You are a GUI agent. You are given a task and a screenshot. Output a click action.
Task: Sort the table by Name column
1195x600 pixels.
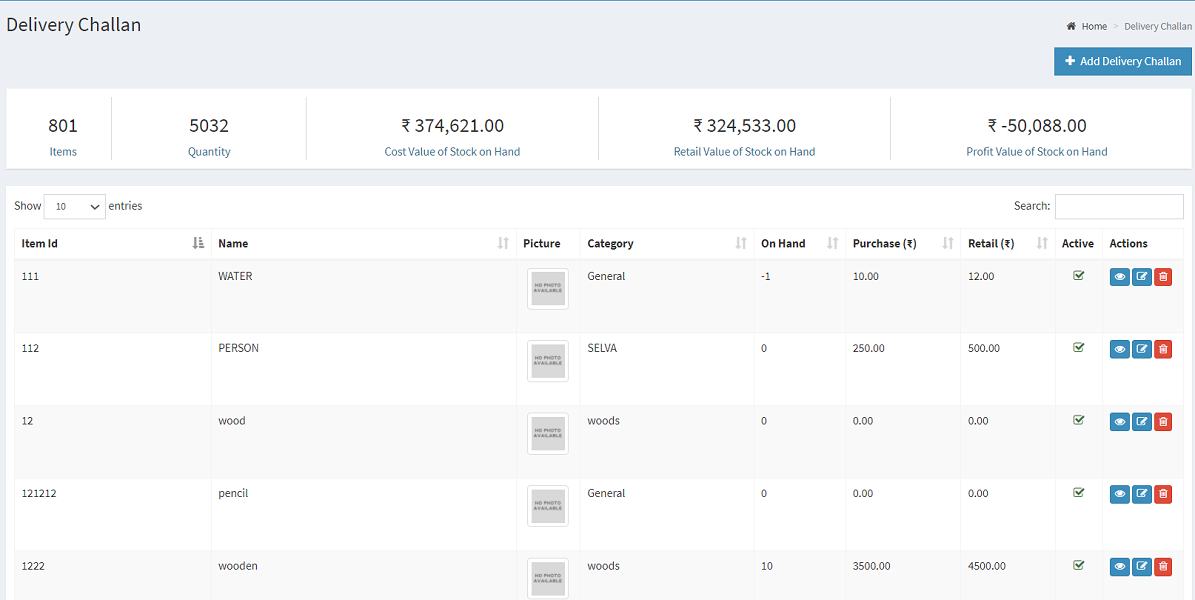[x=231, y=243]
